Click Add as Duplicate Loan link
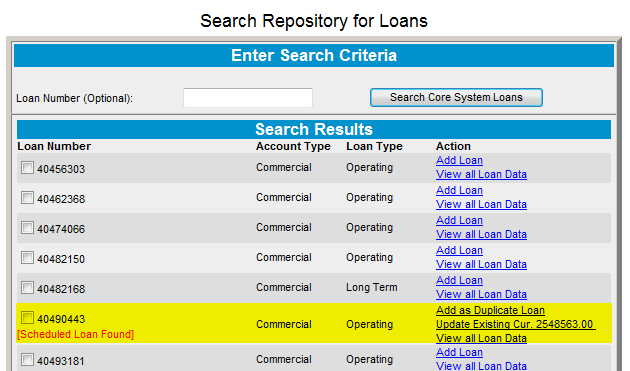 click(x=490, y=310)
